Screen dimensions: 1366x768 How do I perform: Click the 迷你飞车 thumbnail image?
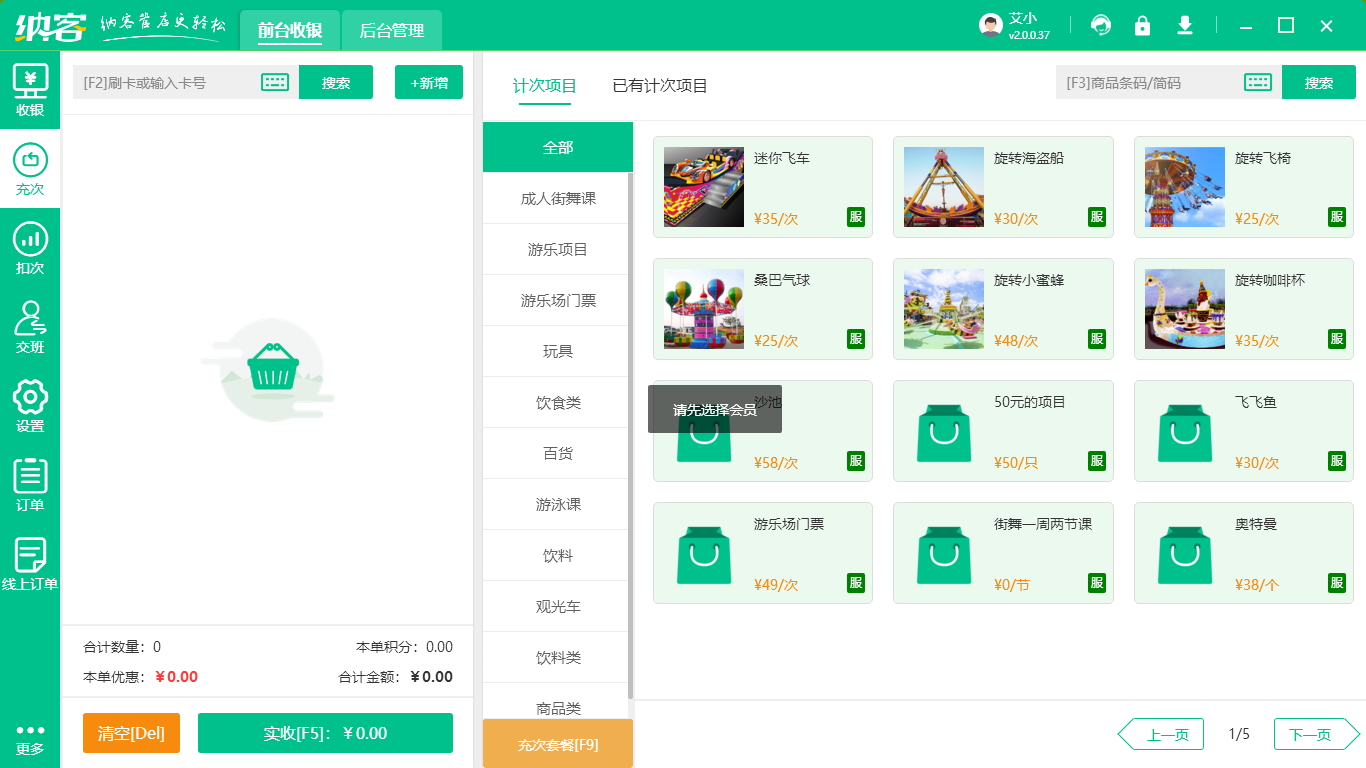coord(704,187)
